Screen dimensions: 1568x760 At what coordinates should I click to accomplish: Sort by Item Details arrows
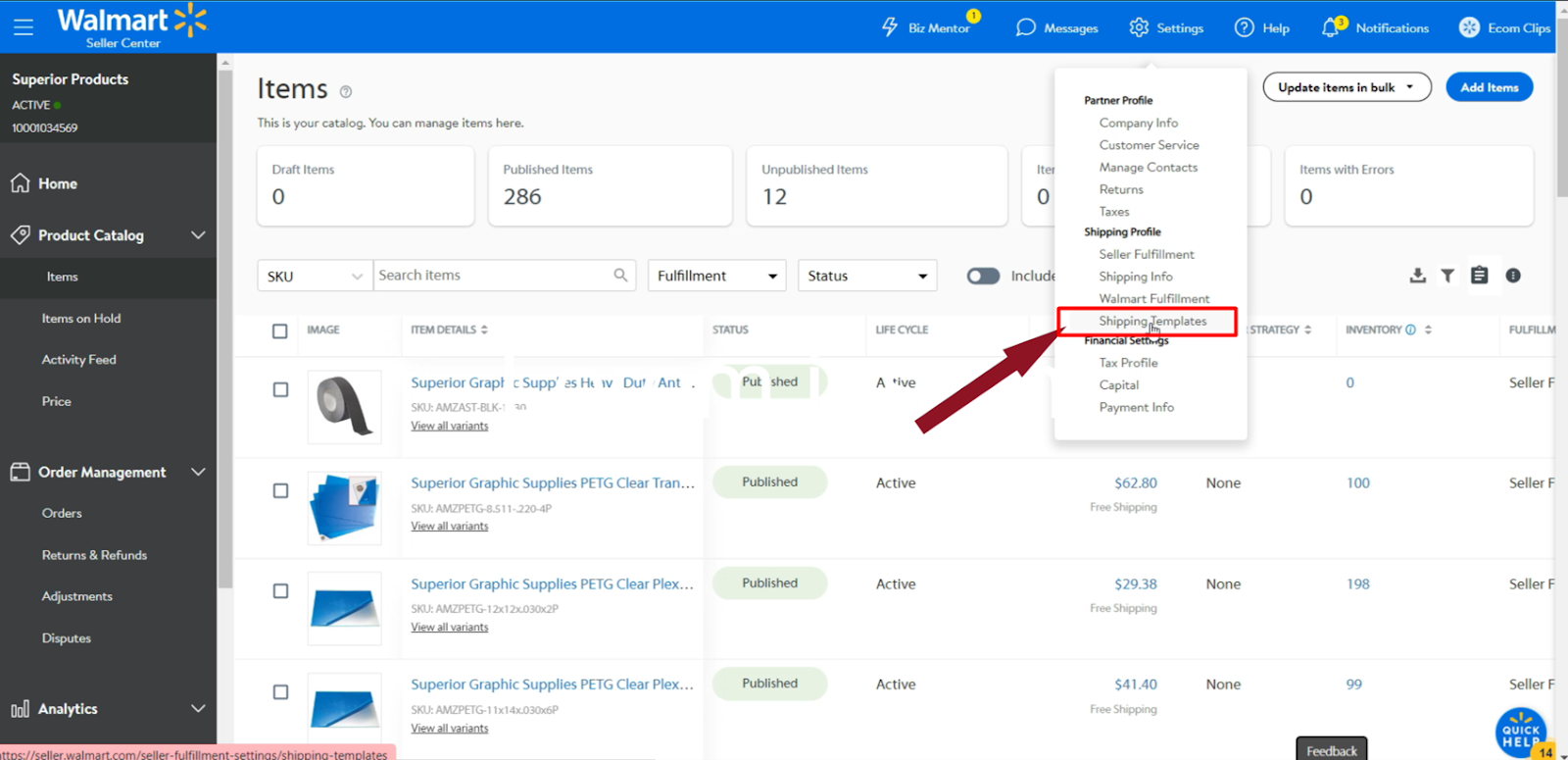point(484,329)
